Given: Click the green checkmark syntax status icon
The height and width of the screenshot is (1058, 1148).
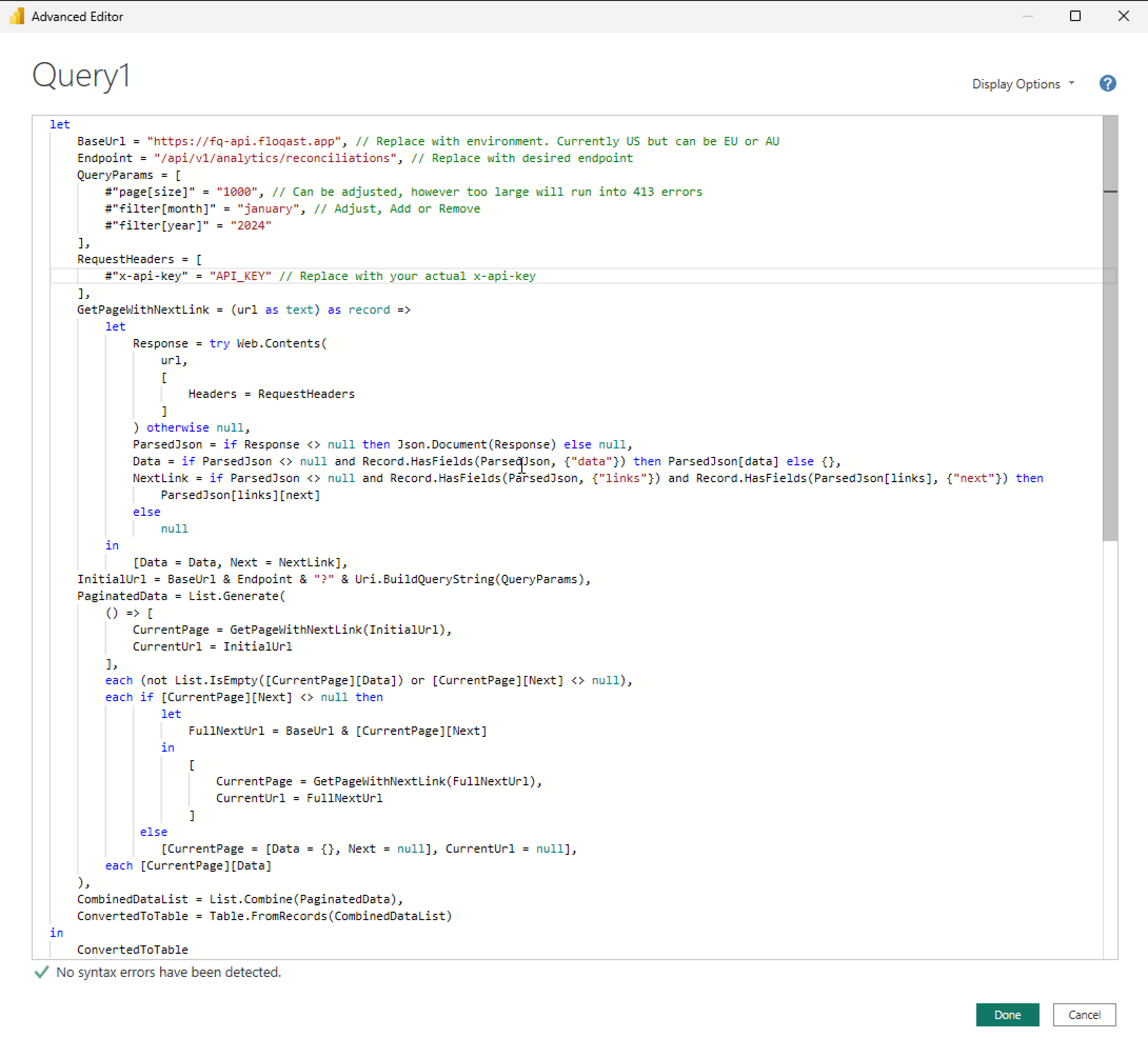Looking at the screenshot, I should (x=41, y=972).
